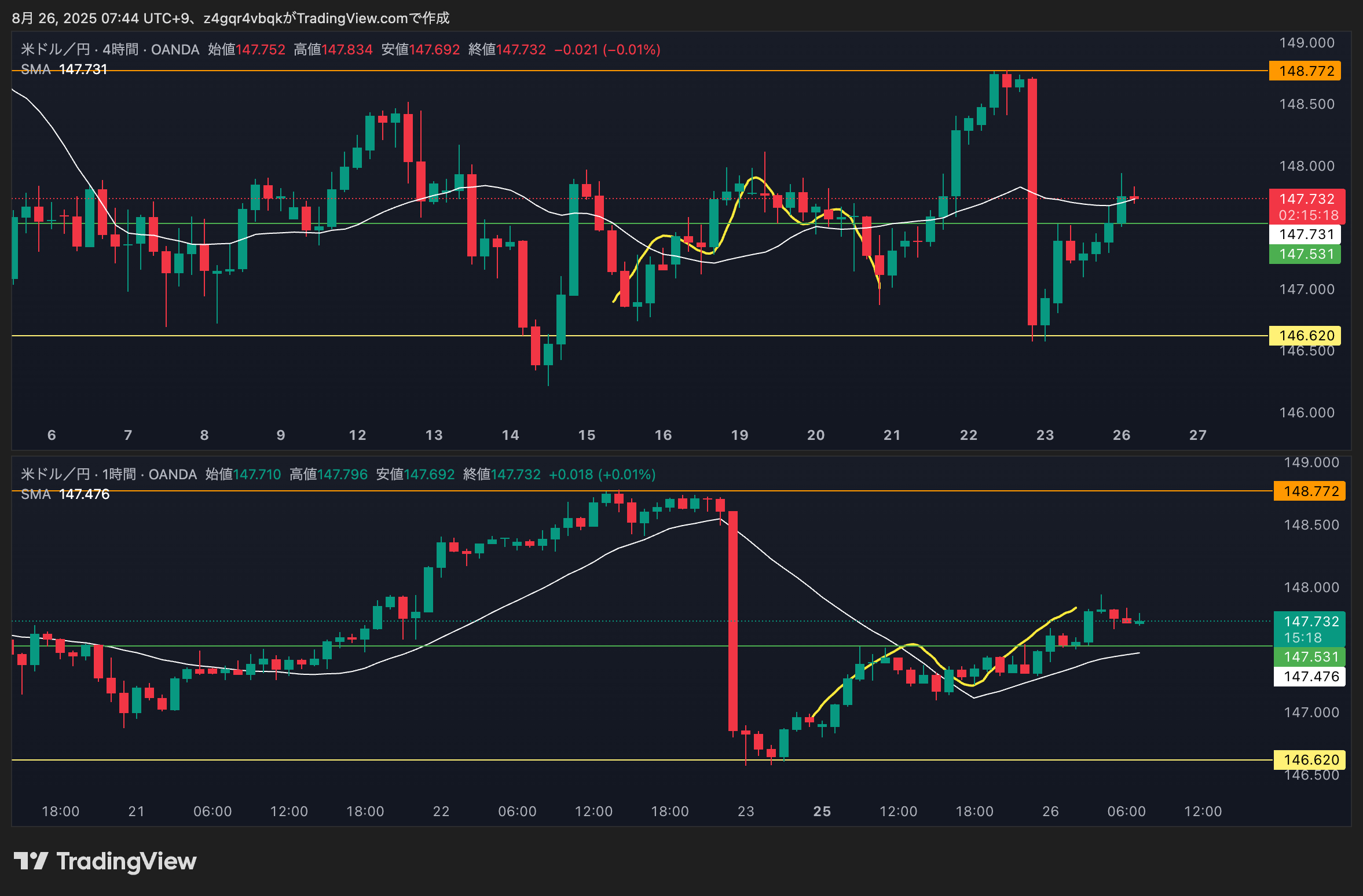Click the red 147.732 current price label in upper chart
Image resolution: width=1363 pixels, height=896 pixels.
pos(1307,207)
